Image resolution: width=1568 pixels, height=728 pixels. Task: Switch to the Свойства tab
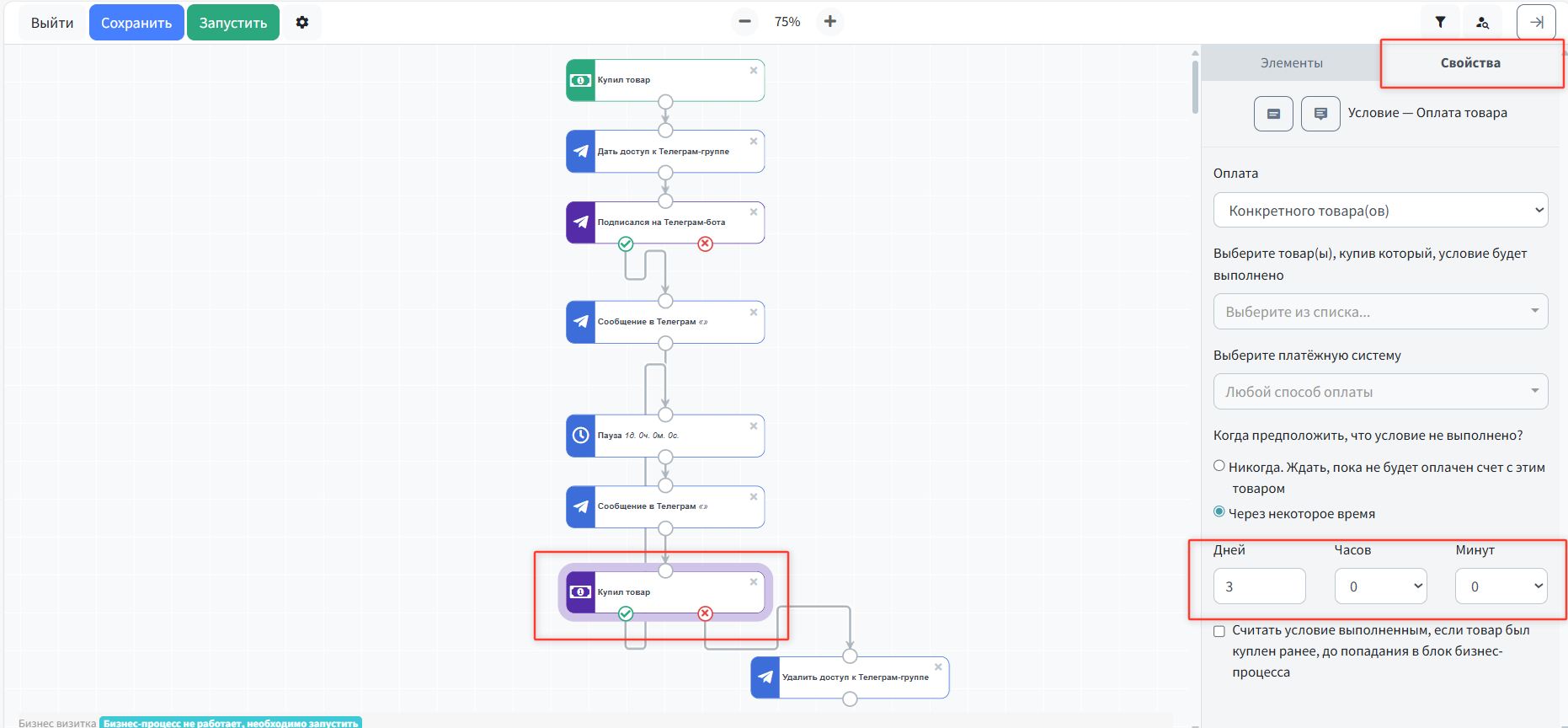tap(1470, 63)
